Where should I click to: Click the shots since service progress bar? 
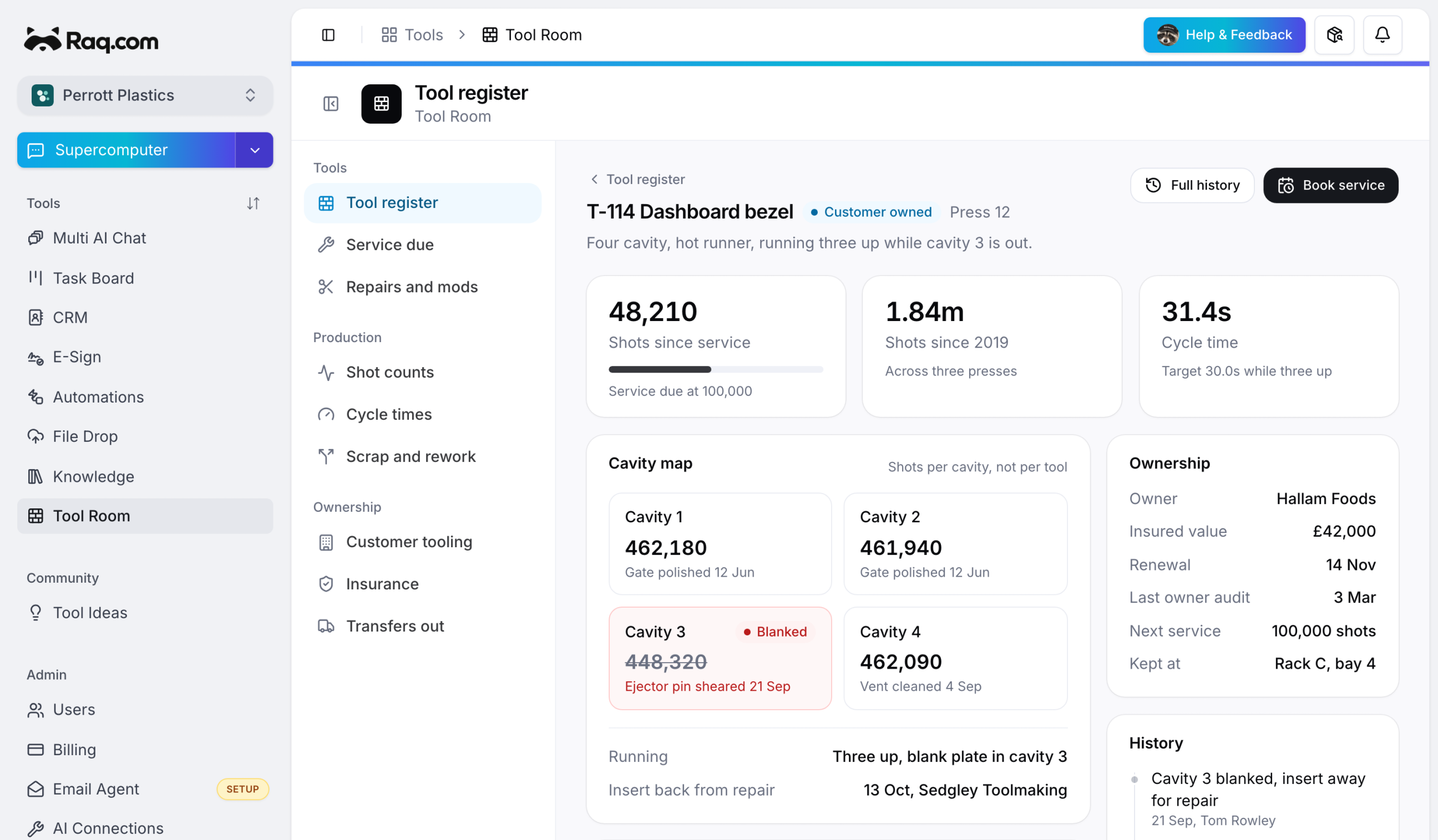pos(716,369)
